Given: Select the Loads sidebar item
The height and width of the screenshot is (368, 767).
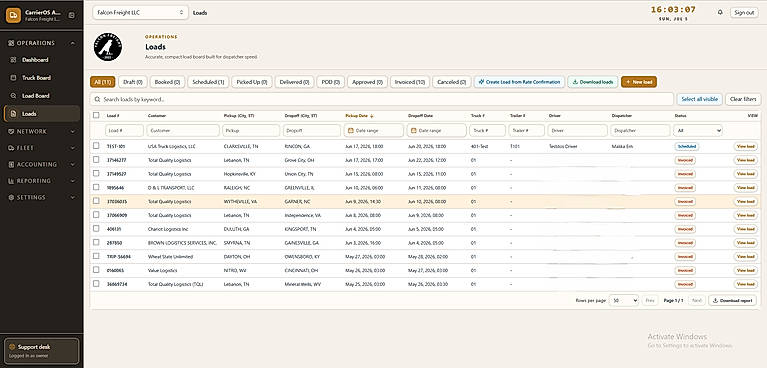Looking at the screenshot, I should coord(42,114).
